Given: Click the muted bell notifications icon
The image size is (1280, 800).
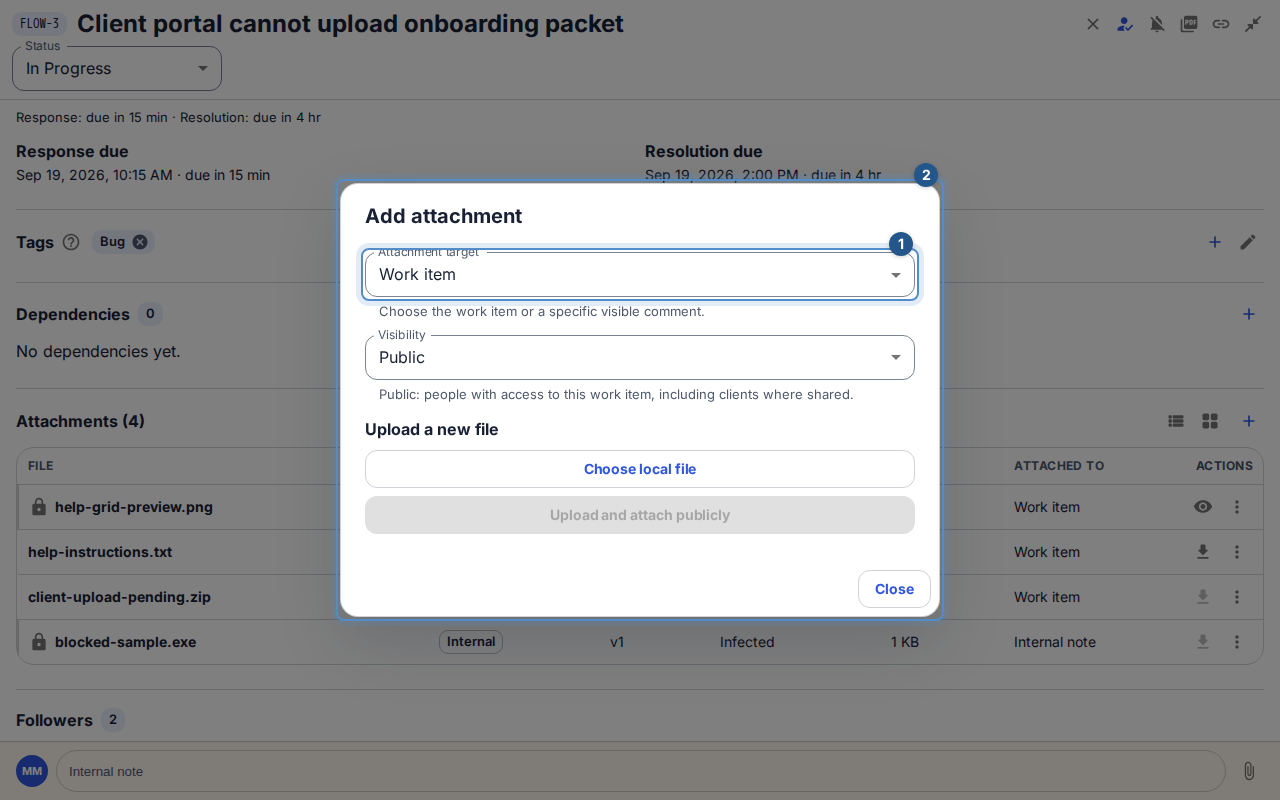Looking at the screenshot, I should click(1157, 24).
